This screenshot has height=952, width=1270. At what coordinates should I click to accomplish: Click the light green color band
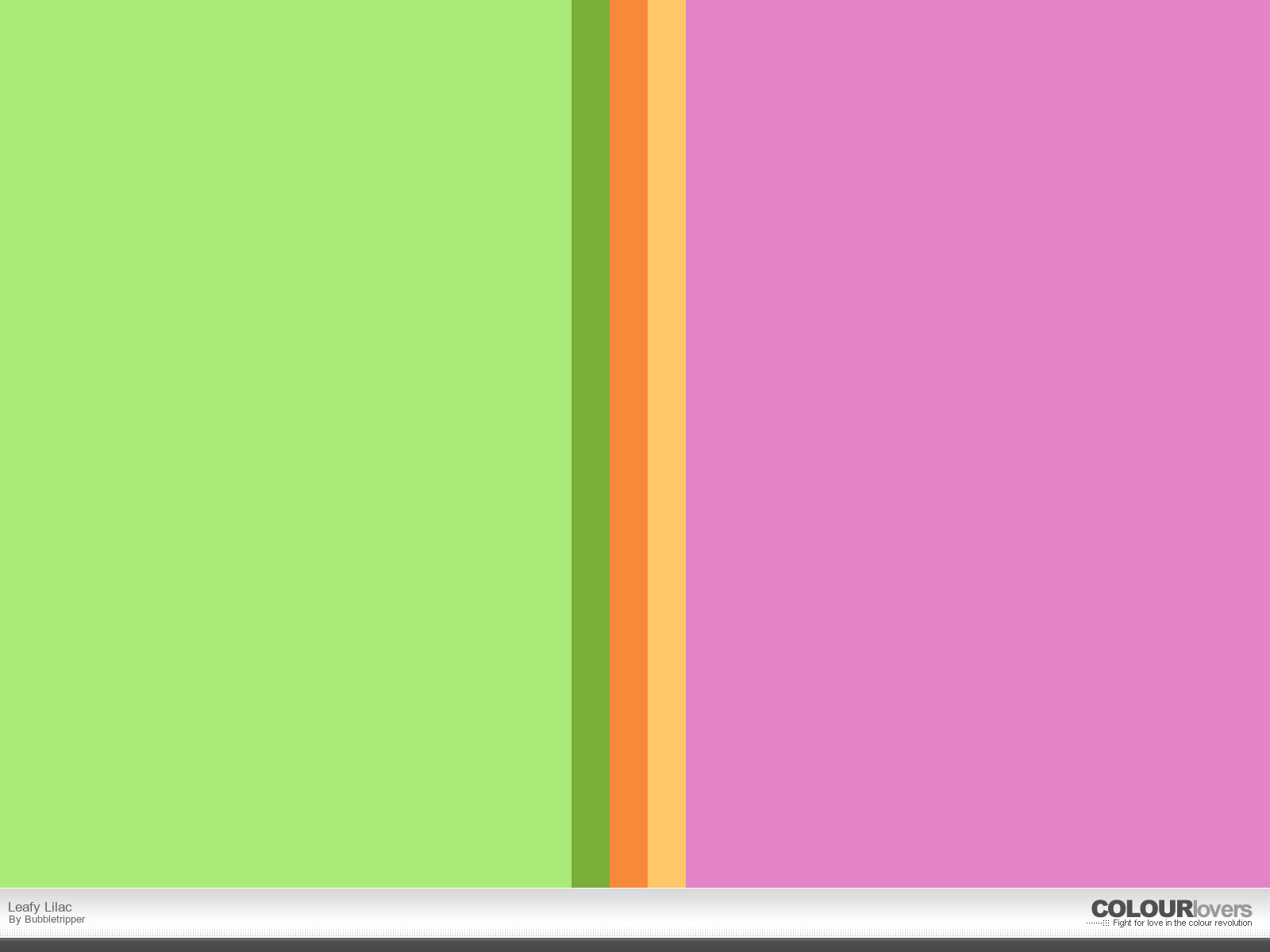[x=286, y=443]
